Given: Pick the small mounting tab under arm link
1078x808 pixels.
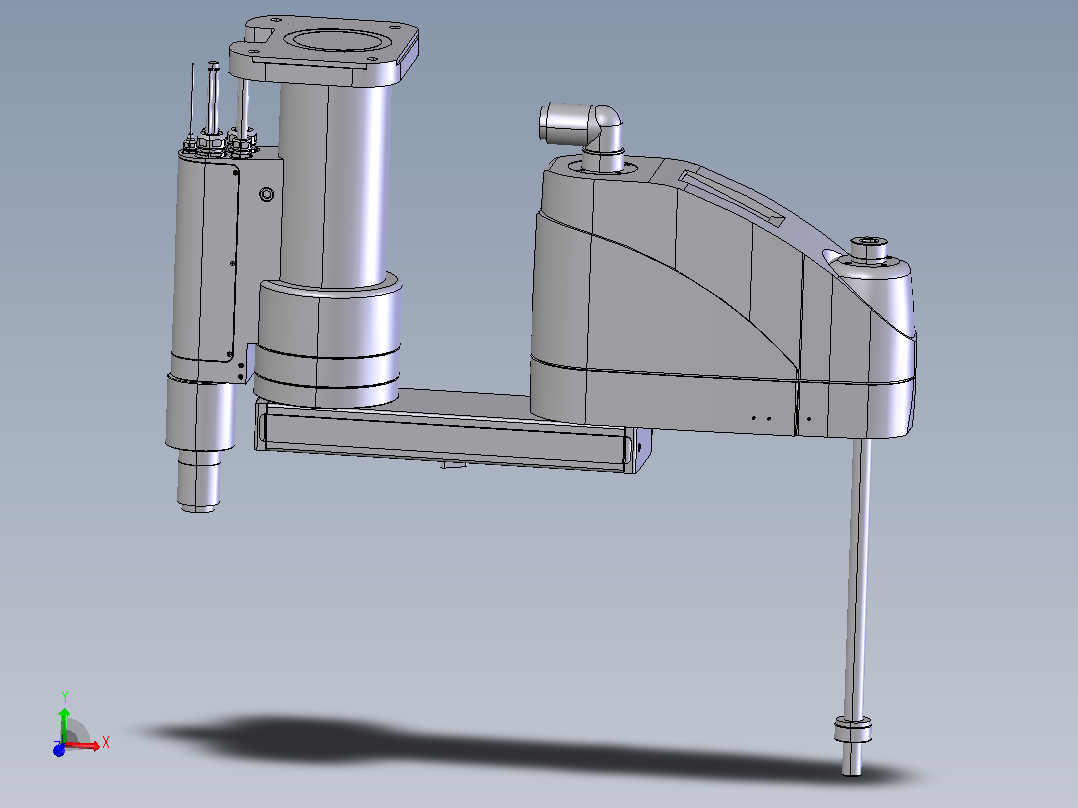Looking at the screenshot, I should tap(452, 466).
